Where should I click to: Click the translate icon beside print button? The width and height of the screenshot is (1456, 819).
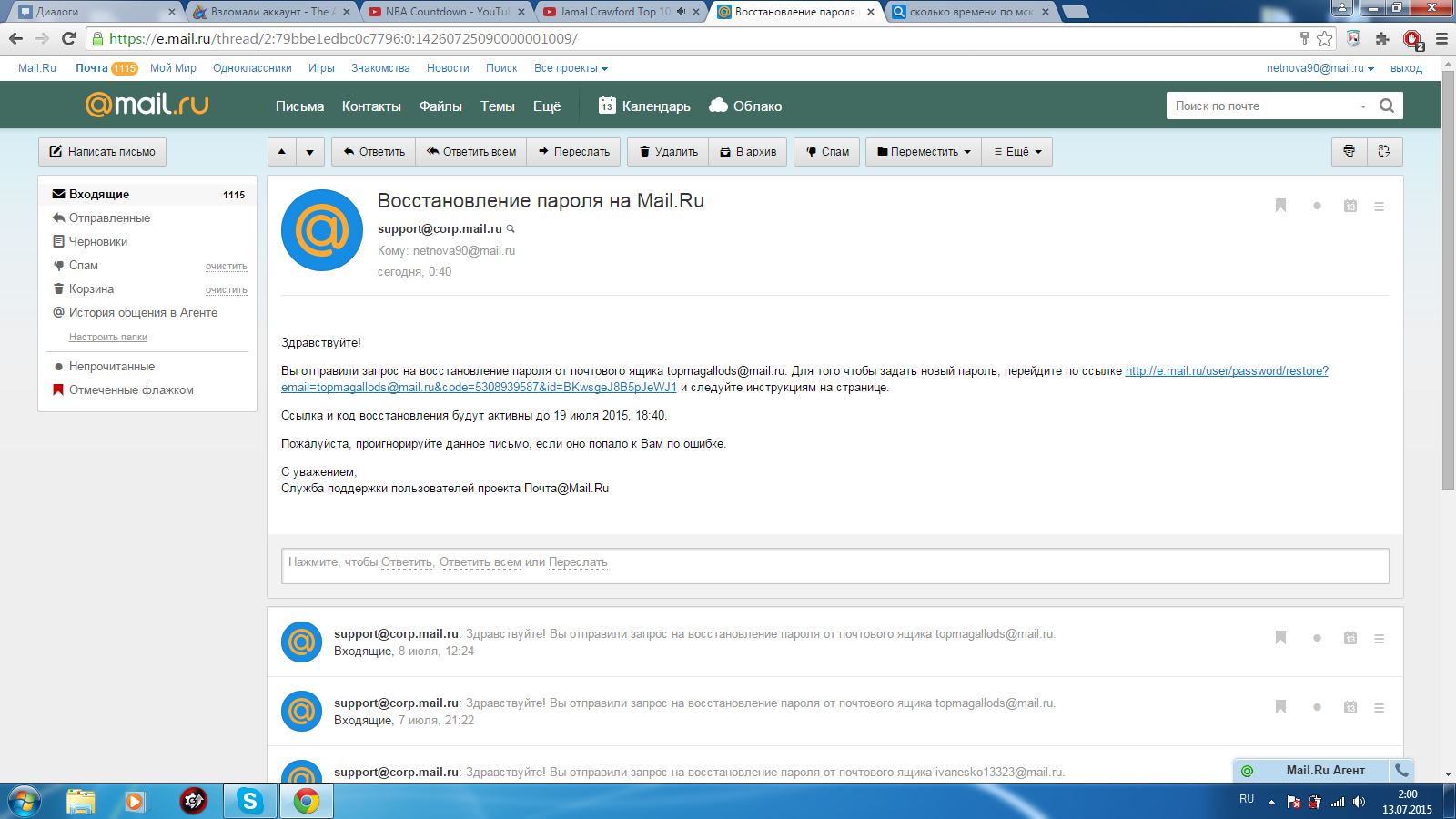pos(1384,152)
